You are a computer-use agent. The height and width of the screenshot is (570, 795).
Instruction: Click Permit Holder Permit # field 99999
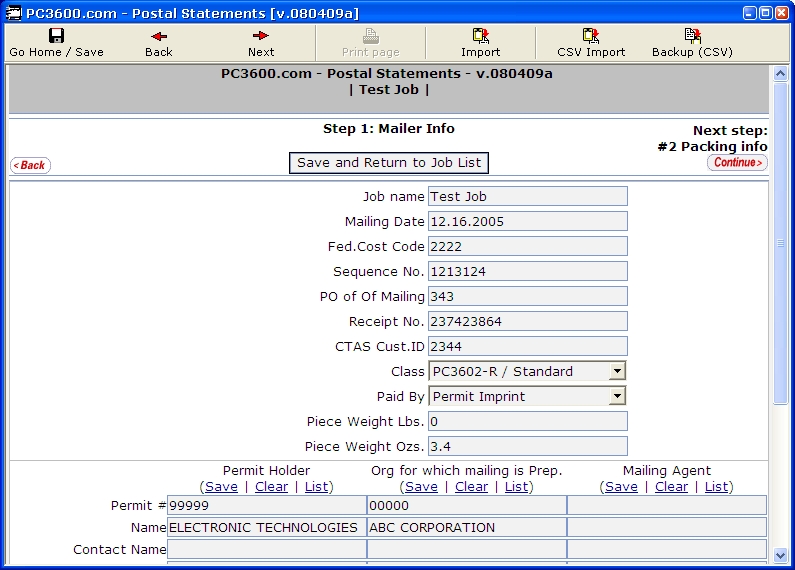267,505
